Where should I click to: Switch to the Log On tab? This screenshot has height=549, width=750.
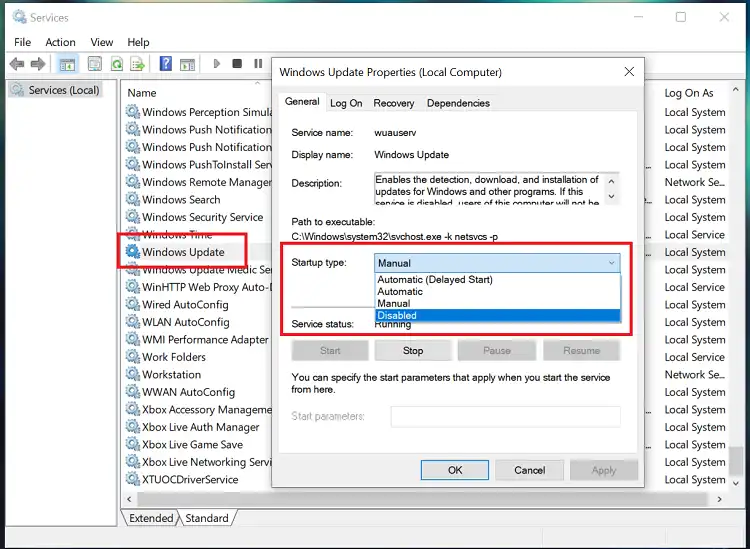pyautogui.click(x=346, y=103)
